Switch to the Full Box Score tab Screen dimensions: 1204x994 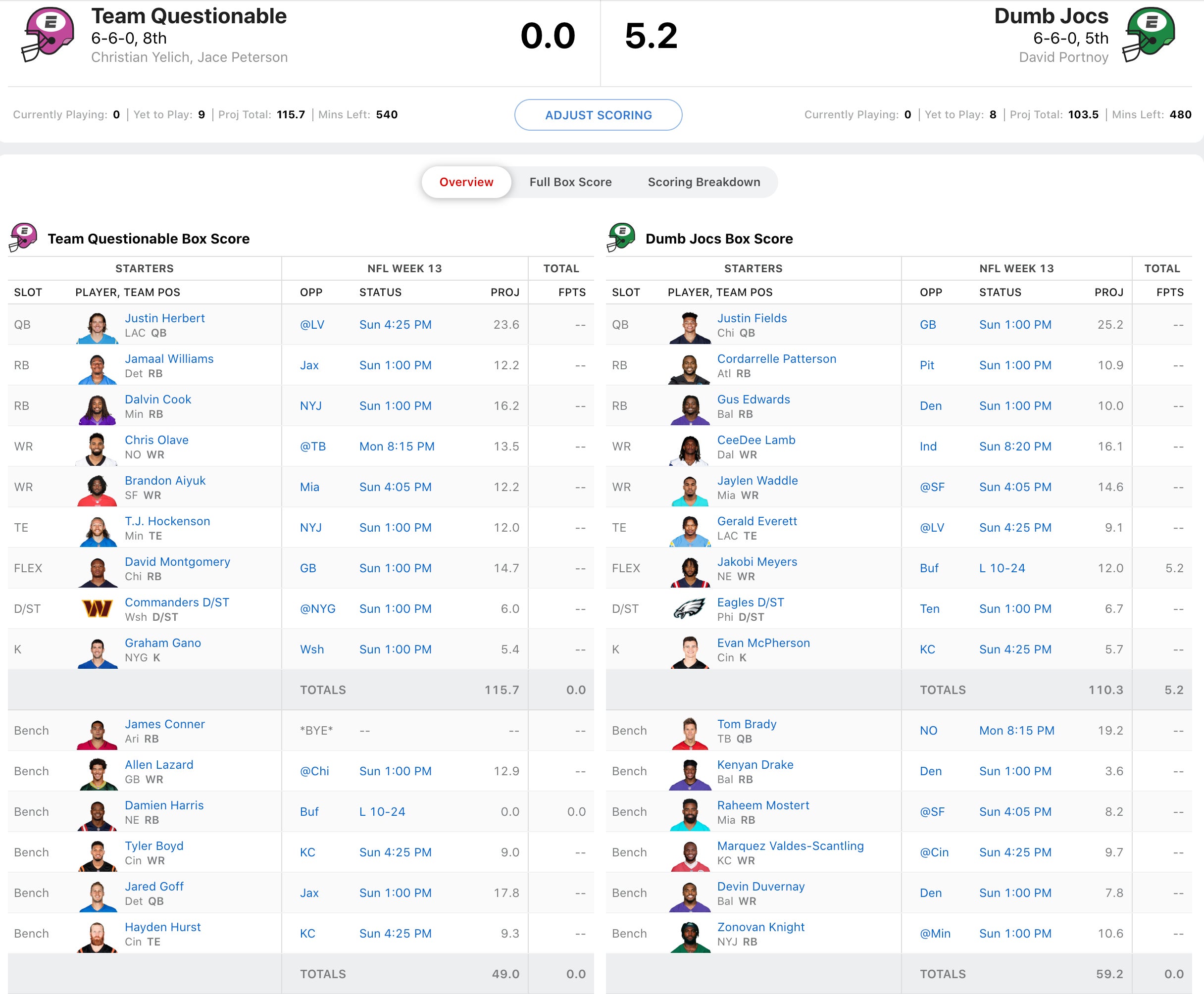pyautogui.click(x=570, y=182)
